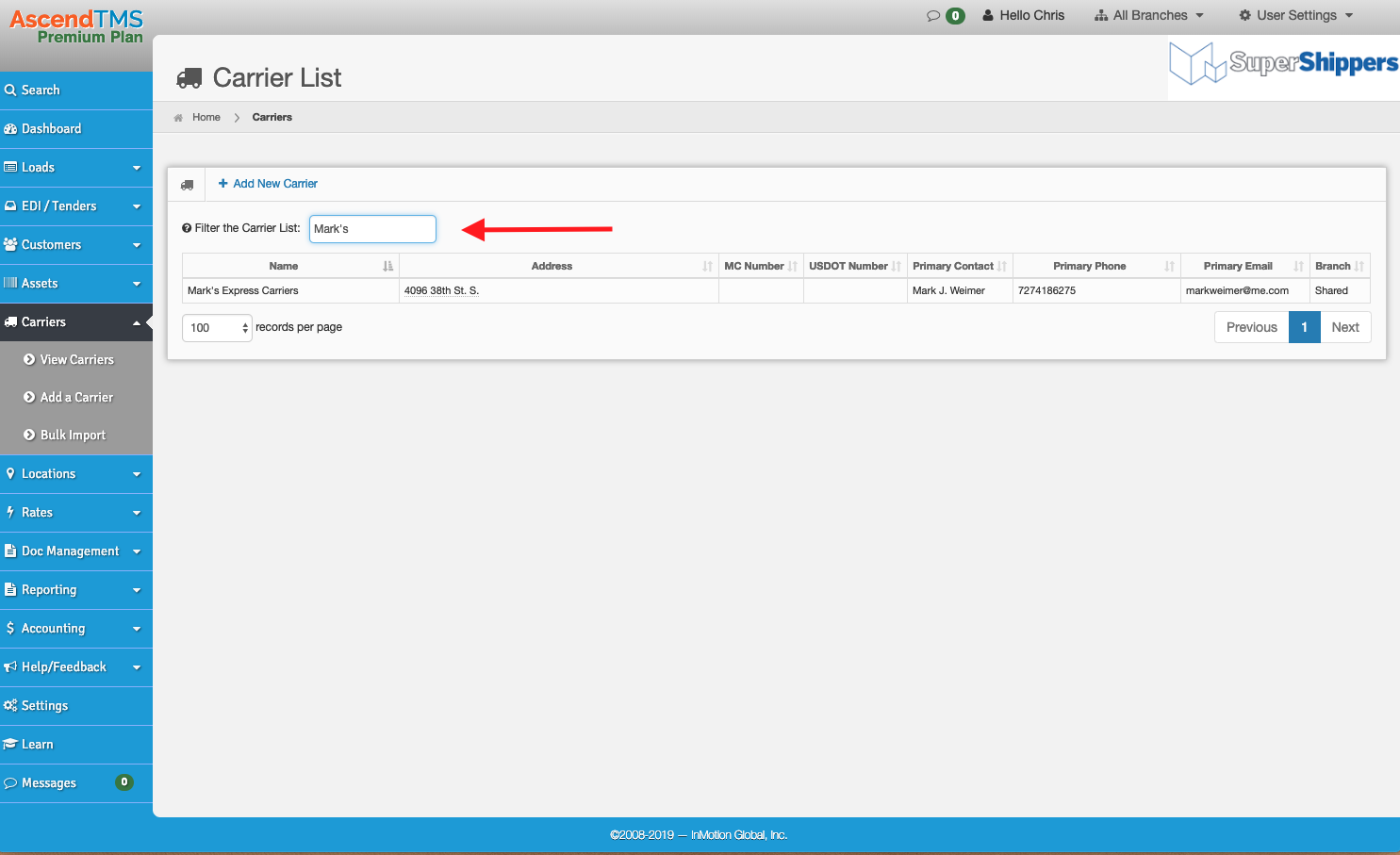Click the Home breadcrumb link
The width and height of the screenshot is (1400, 855).
[x=206, y=118]
